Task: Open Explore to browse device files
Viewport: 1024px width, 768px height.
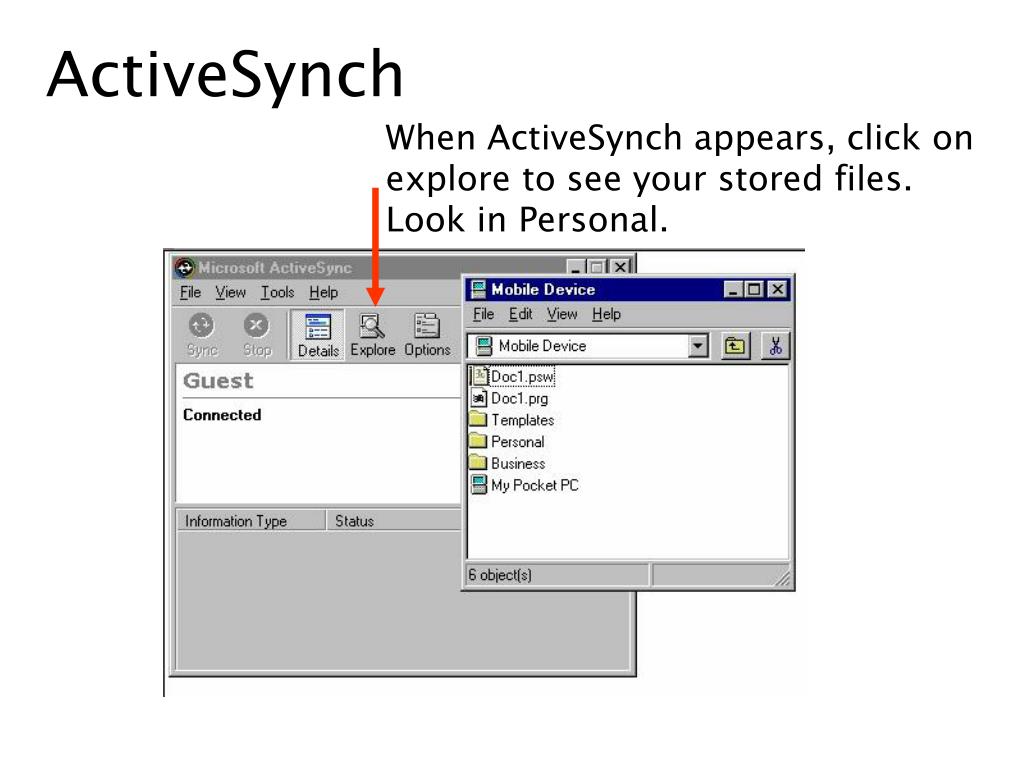Action: coord(372,335)
